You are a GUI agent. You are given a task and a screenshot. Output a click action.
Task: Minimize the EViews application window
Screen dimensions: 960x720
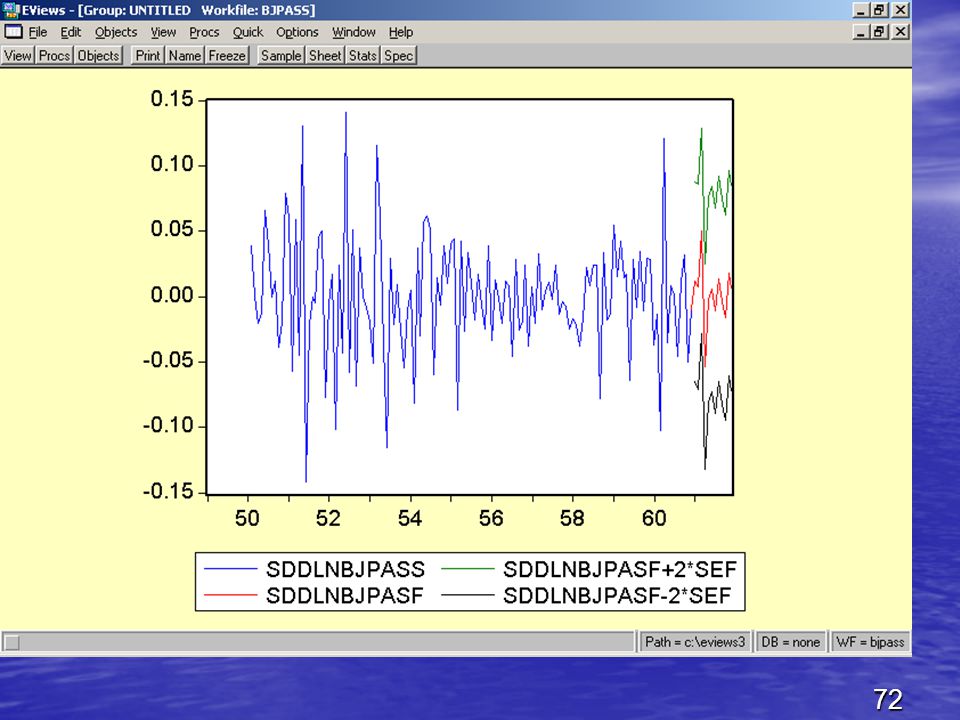point(861,10)
